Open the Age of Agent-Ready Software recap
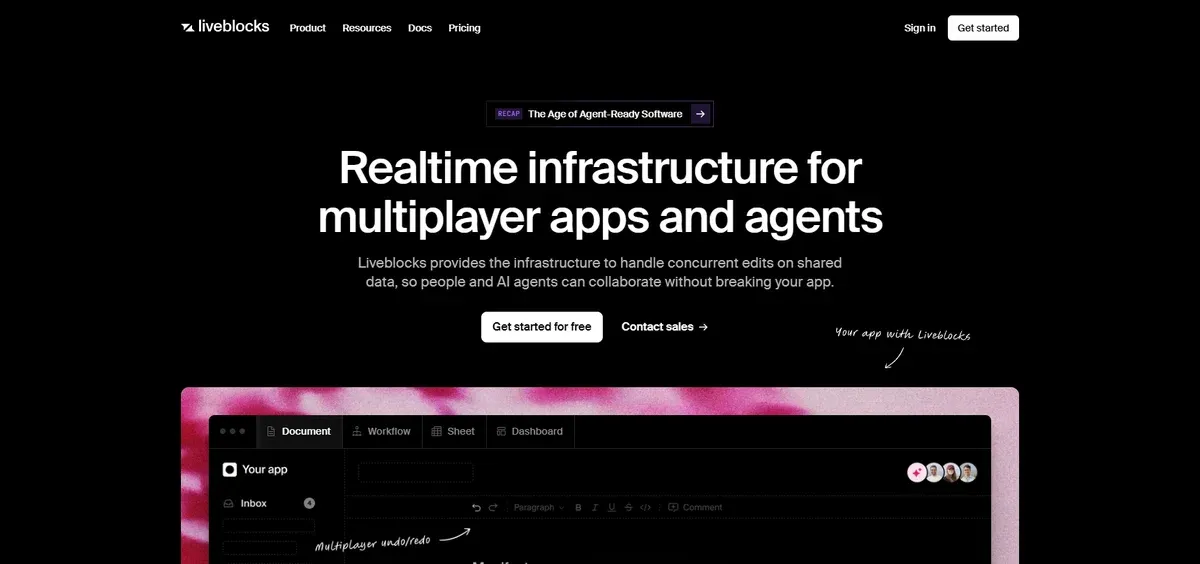The image size is (1200, 564). click(600, 114)
